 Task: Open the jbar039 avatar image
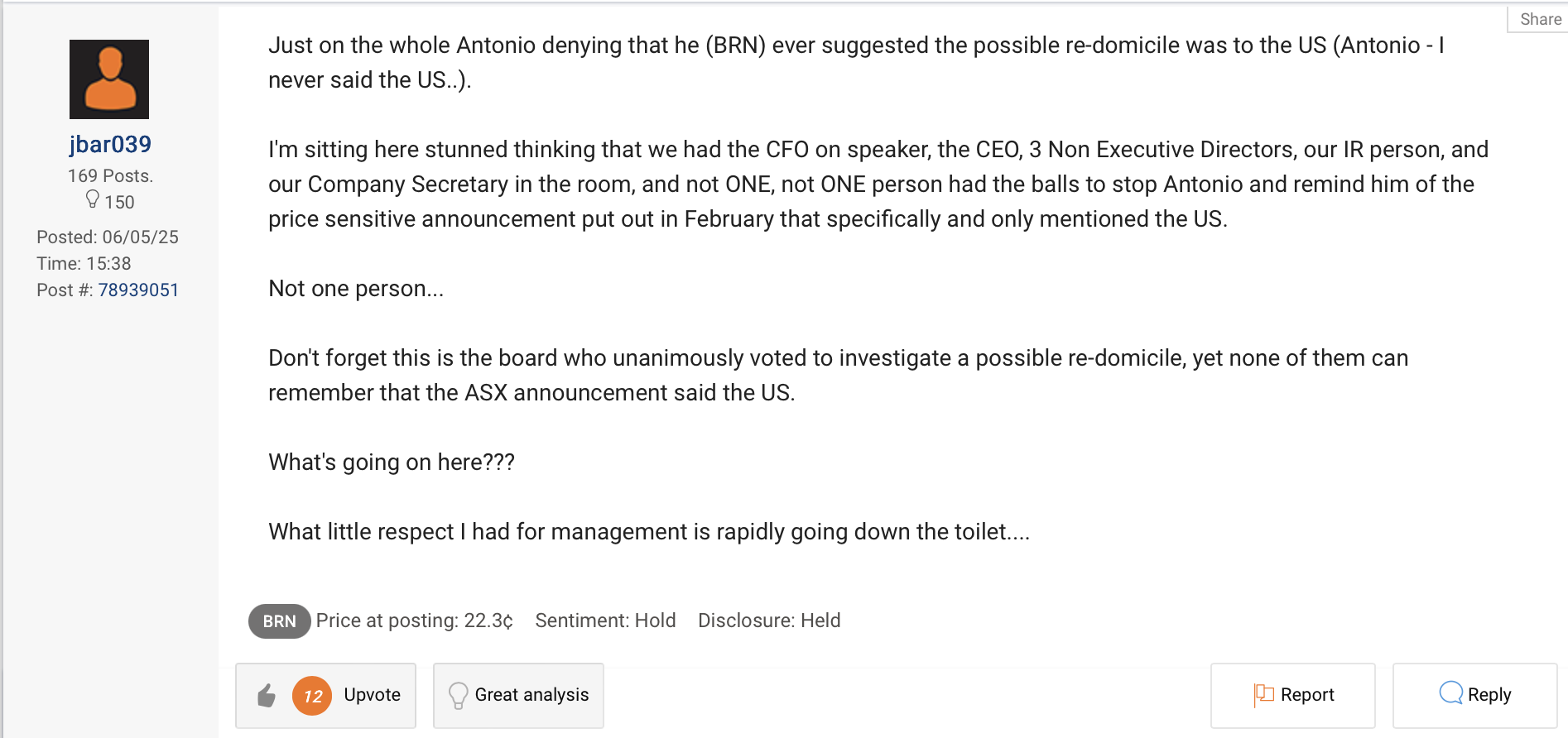click(x=109, y=79)
